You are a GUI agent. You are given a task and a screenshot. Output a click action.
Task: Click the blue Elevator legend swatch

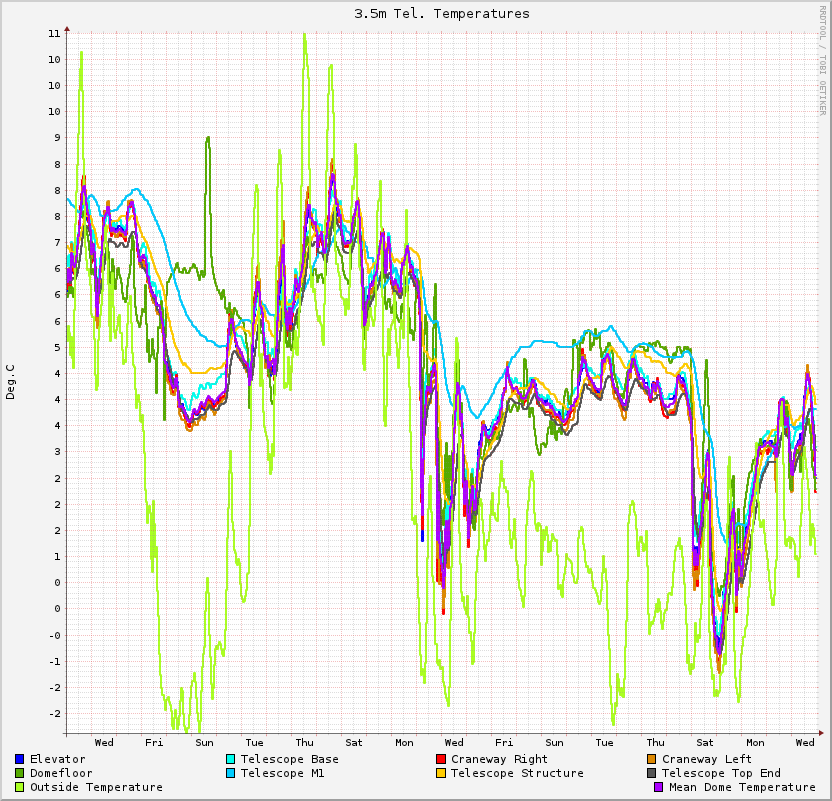pos(20,759)
